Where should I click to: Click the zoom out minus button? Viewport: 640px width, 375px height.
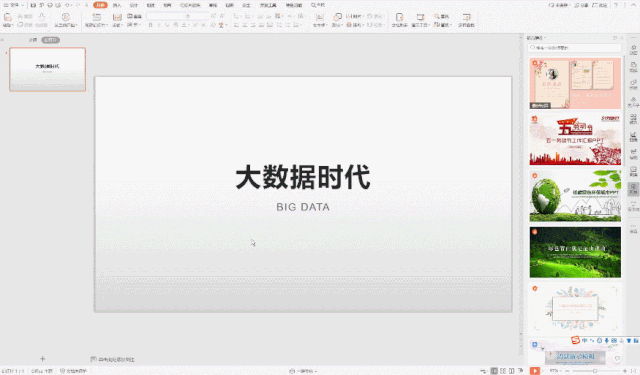pyautogui.click(x=567, y=371)
